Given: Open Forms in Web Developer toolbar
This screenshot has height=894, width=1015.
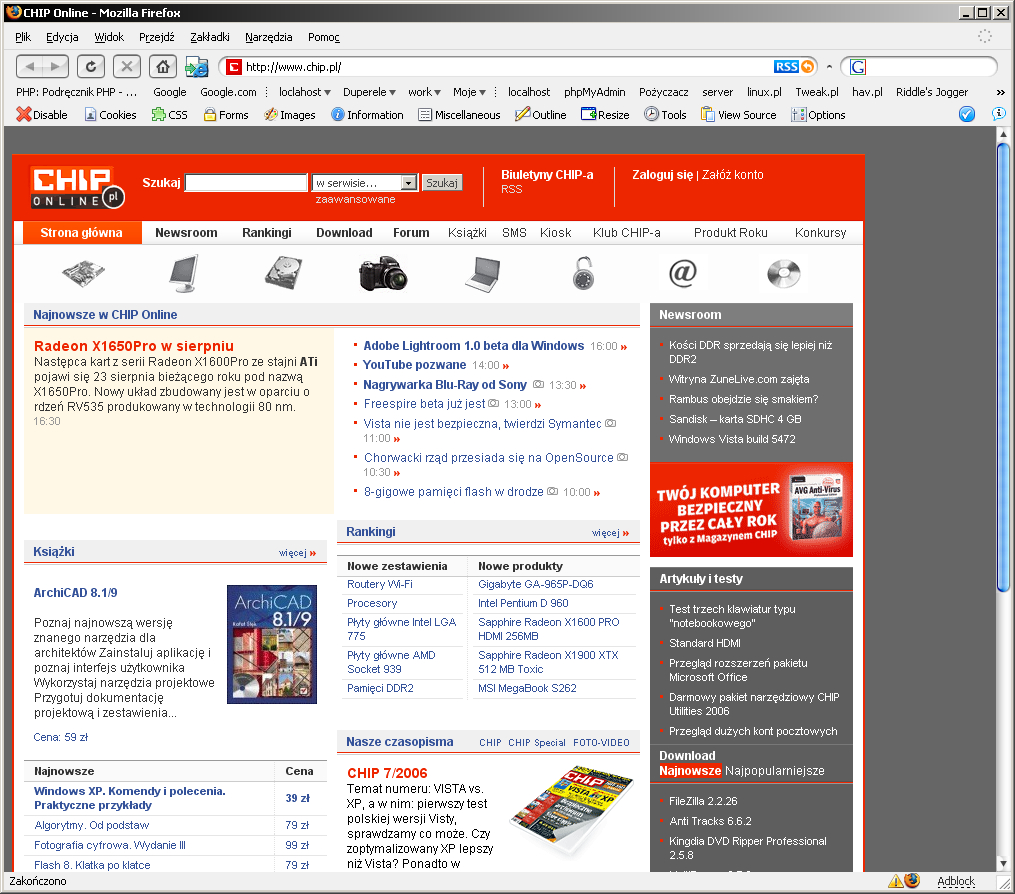Looking at the screenshot, I should 226,115.
